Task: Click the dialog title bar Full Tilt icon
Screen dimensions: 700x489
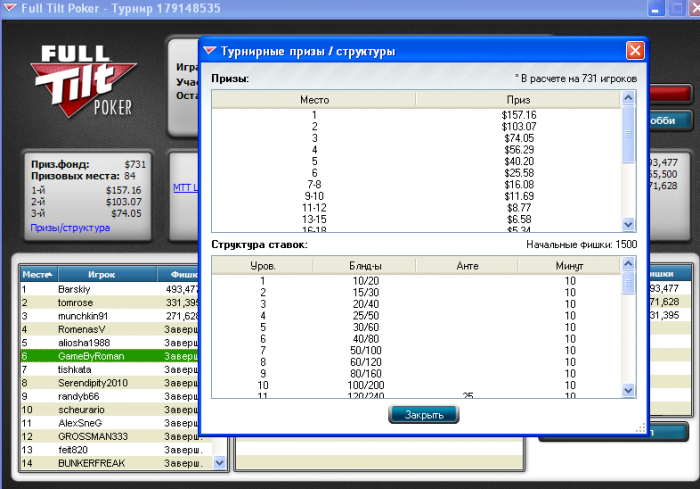Action: [x=210, y=50]
